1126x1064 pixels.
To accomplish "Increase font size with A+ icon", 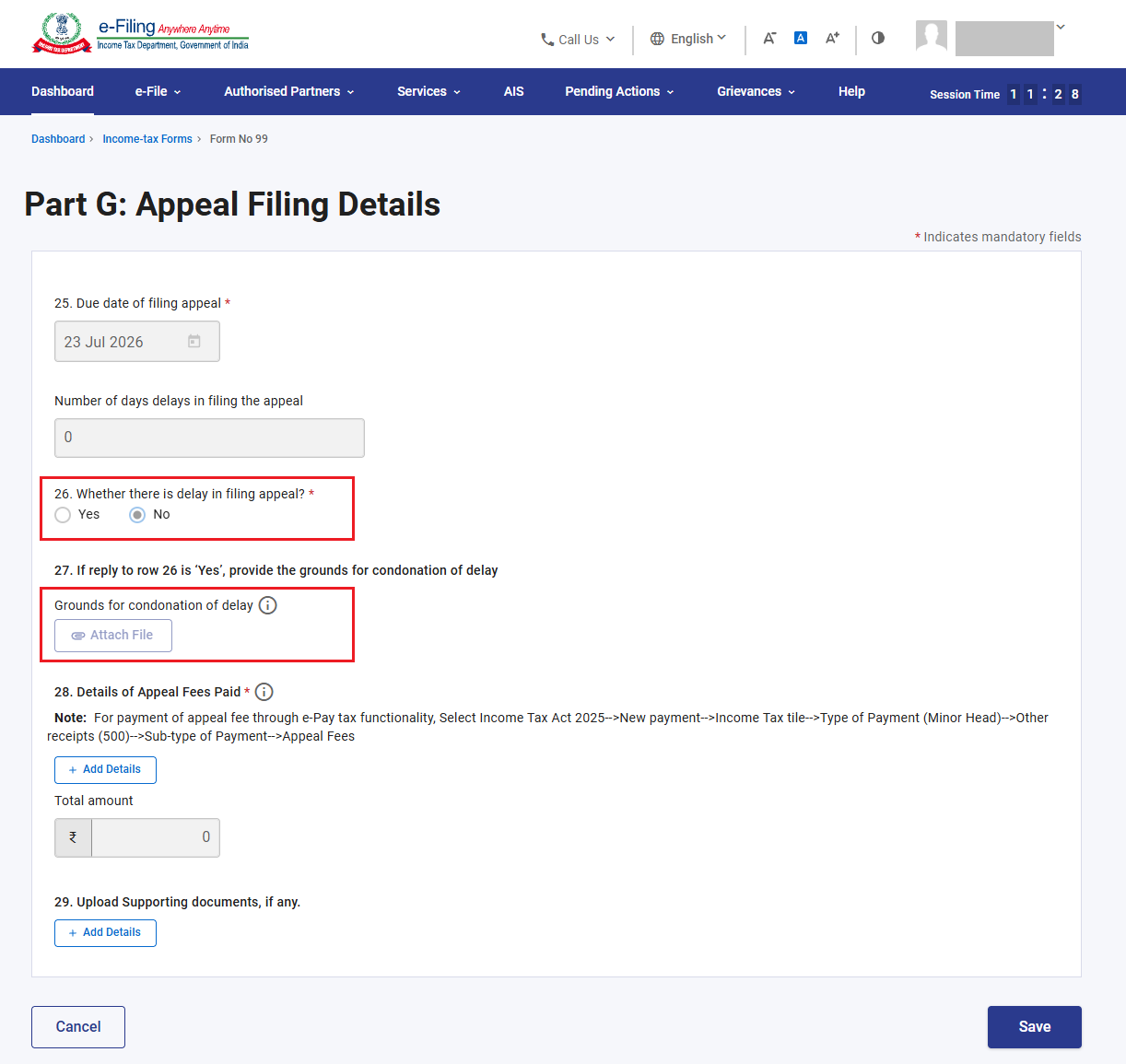I will [x=832, y=38].
